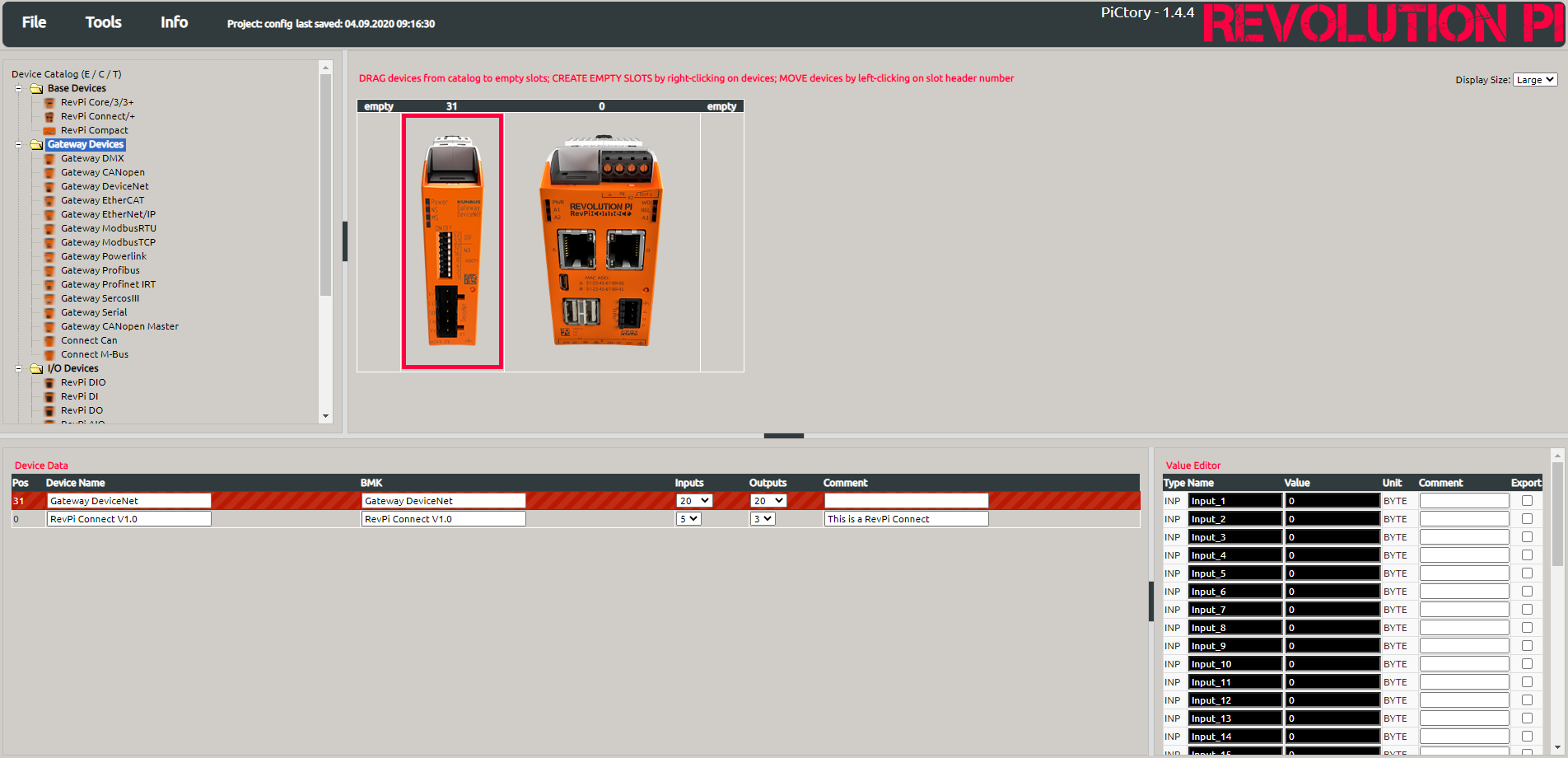1568x758 pixels.
Task: Select RevPi DIO in the catalog tree
Action: click(83, 382)
